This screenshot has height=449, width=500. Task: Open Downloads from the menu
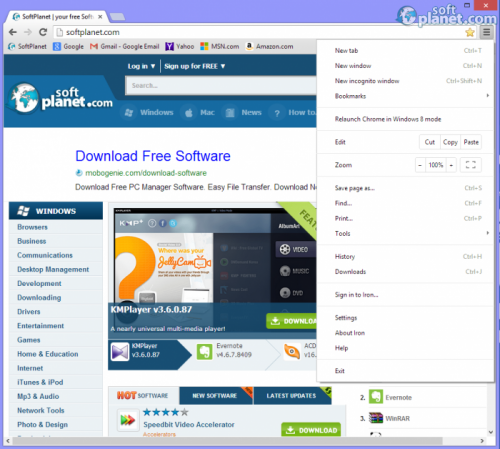[405, 272]
